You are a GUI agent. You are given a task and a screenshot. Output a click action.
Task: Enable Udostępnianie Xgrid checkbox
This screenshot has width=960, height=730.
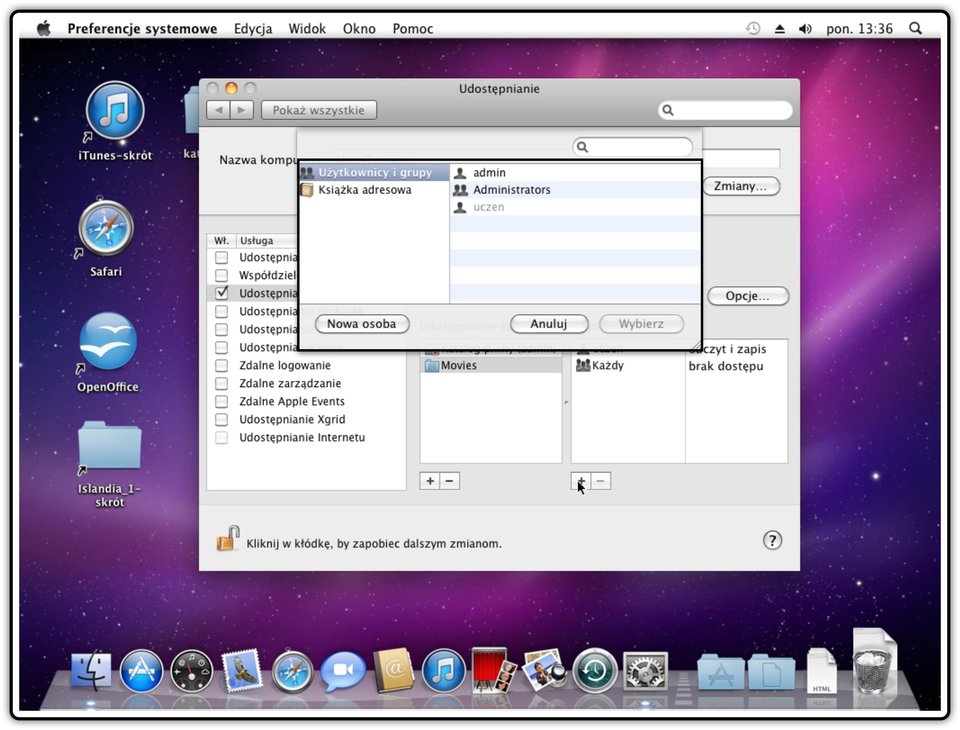click(x=221, y=420)
